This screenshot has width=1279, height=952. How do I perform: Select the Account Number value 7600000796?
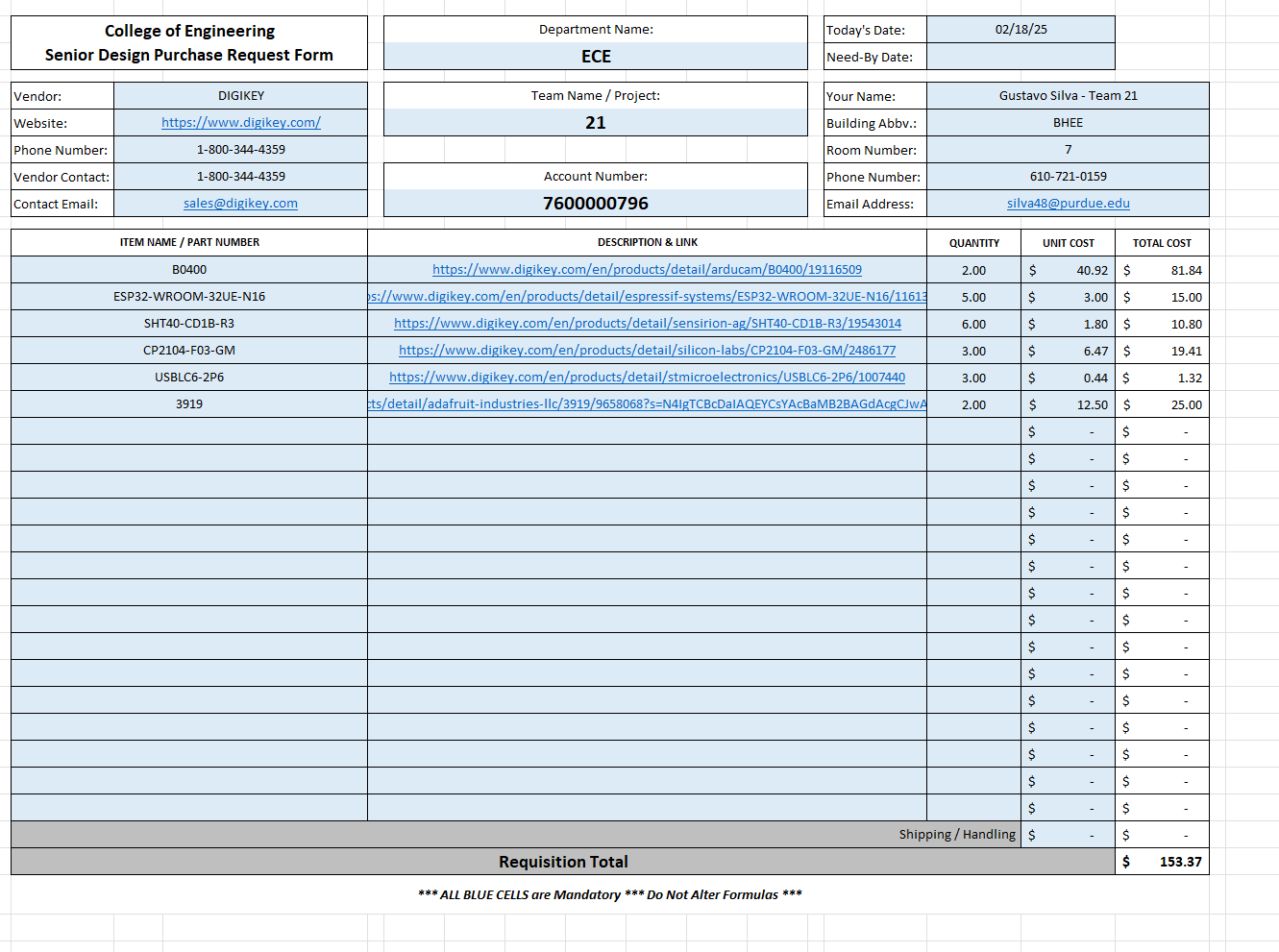(595, 204)
